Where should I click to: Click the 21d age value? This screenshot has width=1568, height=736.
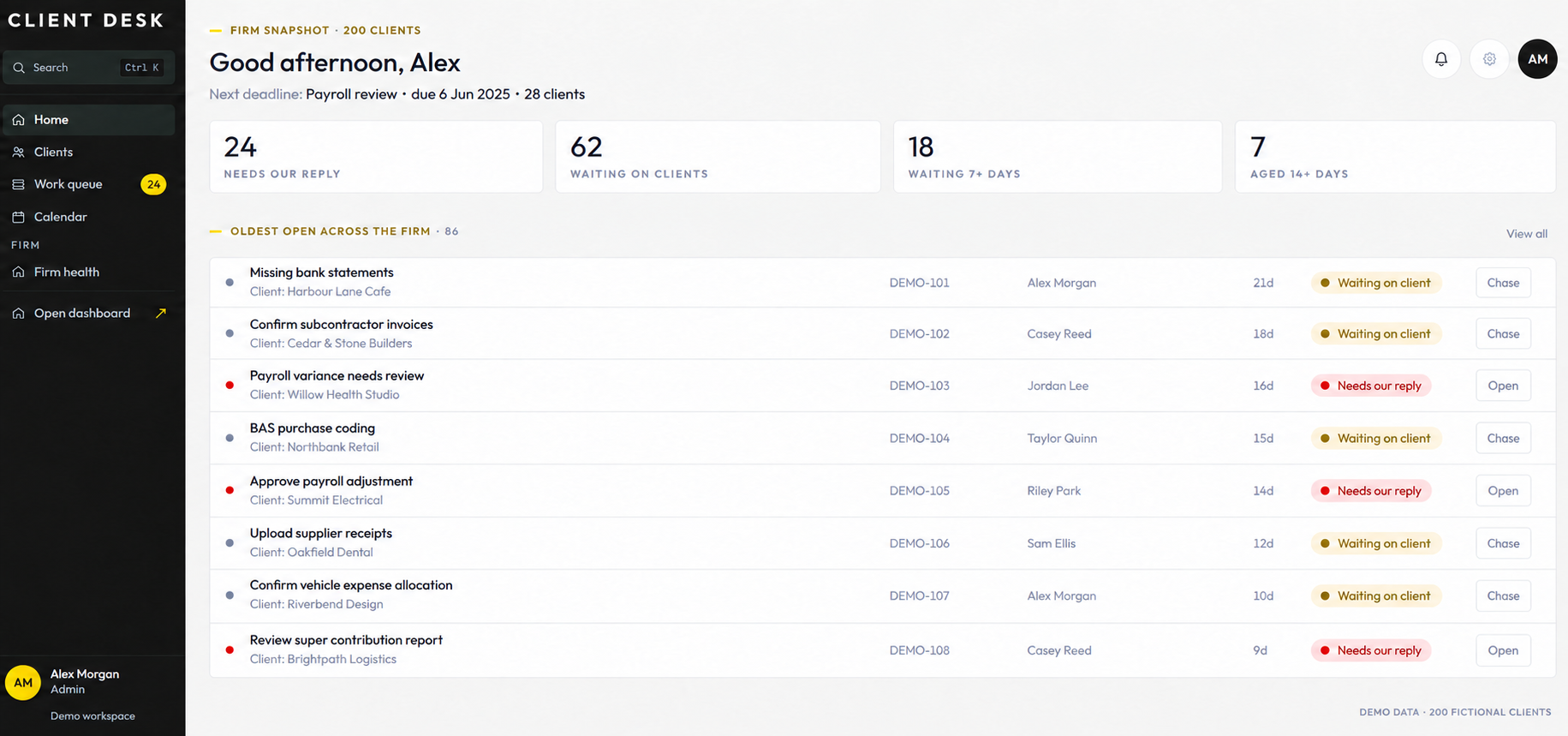point(1263,283)
